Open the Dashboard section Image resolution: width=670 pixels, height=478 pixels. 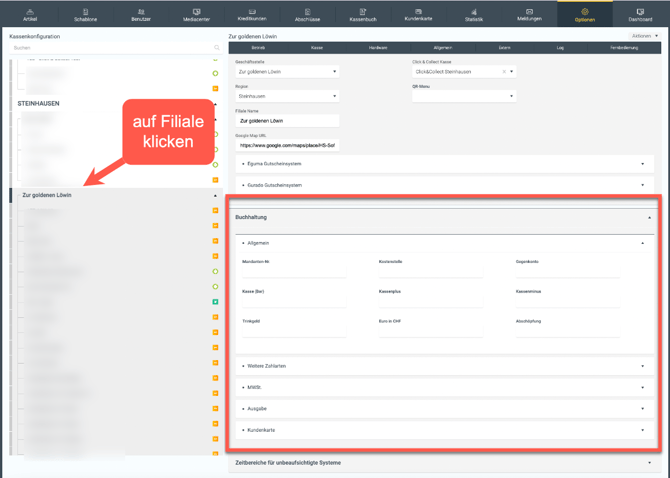click(640, 15)
